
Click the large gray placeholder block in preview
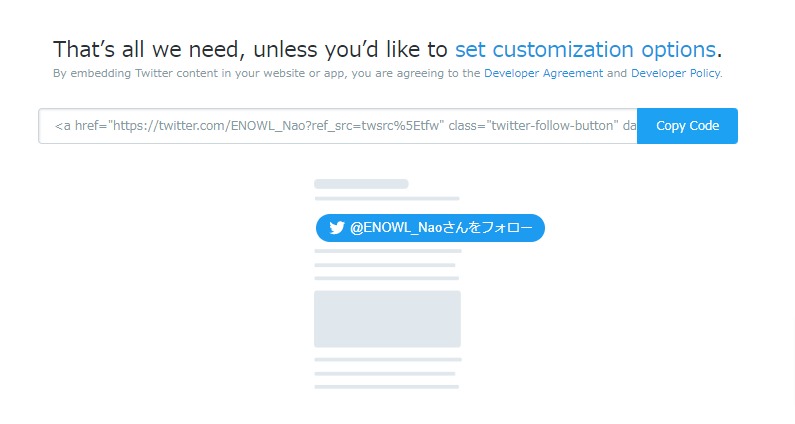(x=387, y=319)
